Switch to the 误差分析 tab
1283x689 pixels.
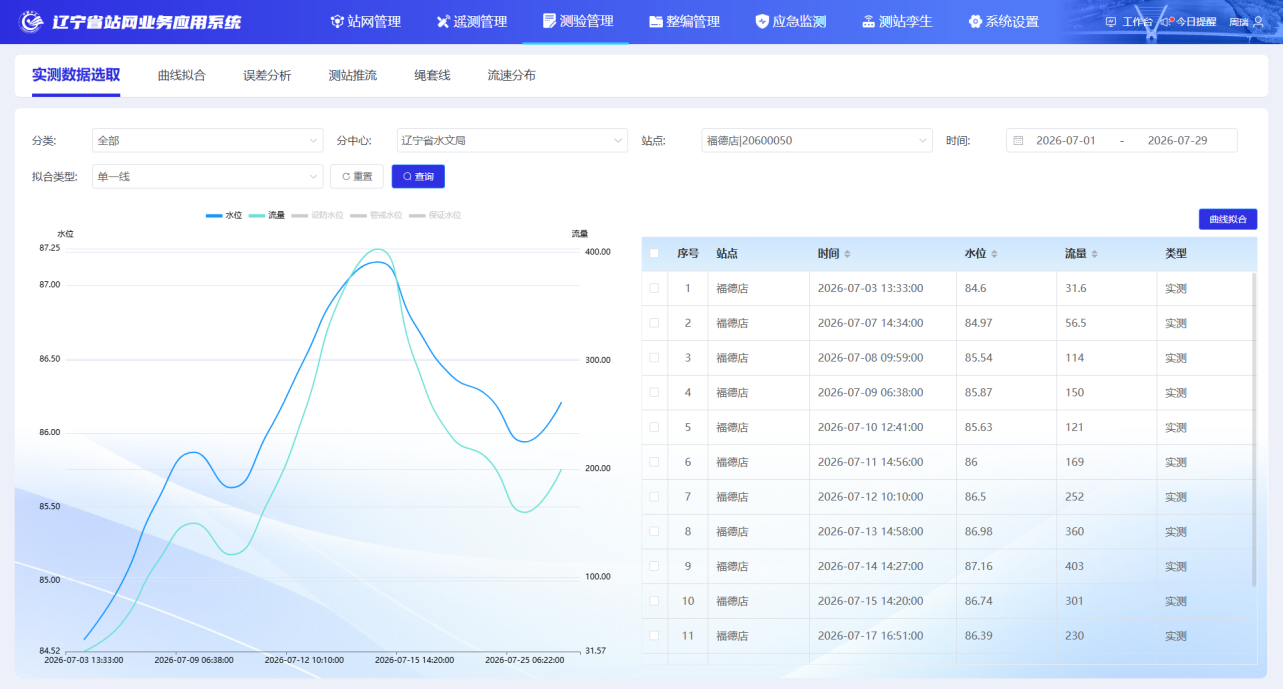coord(267,75)
